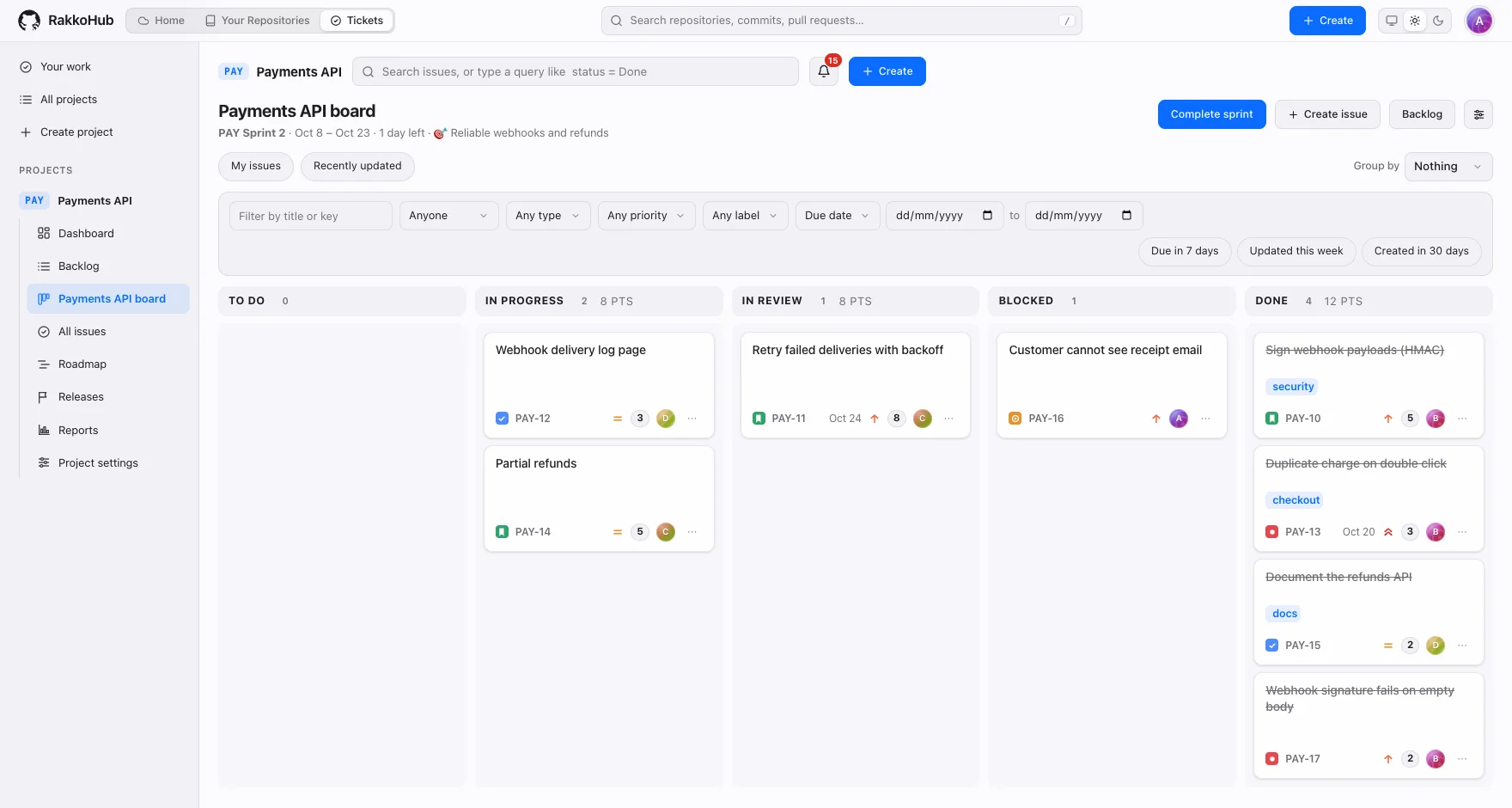Click the Backlog button near Complete sprint
The height and width of the screenshot is (808, 1512).
(x=1422, y=114)
